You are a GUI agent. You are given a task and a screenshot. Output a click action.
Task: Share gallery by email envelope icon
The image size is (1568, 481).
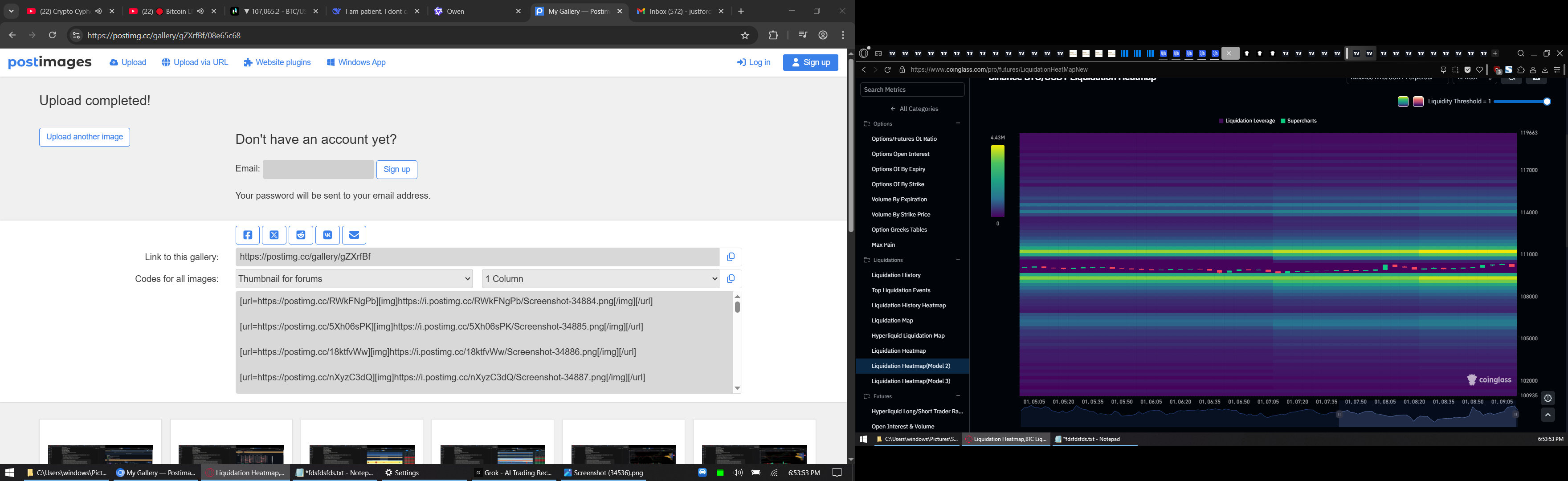[x=354, y=235]
